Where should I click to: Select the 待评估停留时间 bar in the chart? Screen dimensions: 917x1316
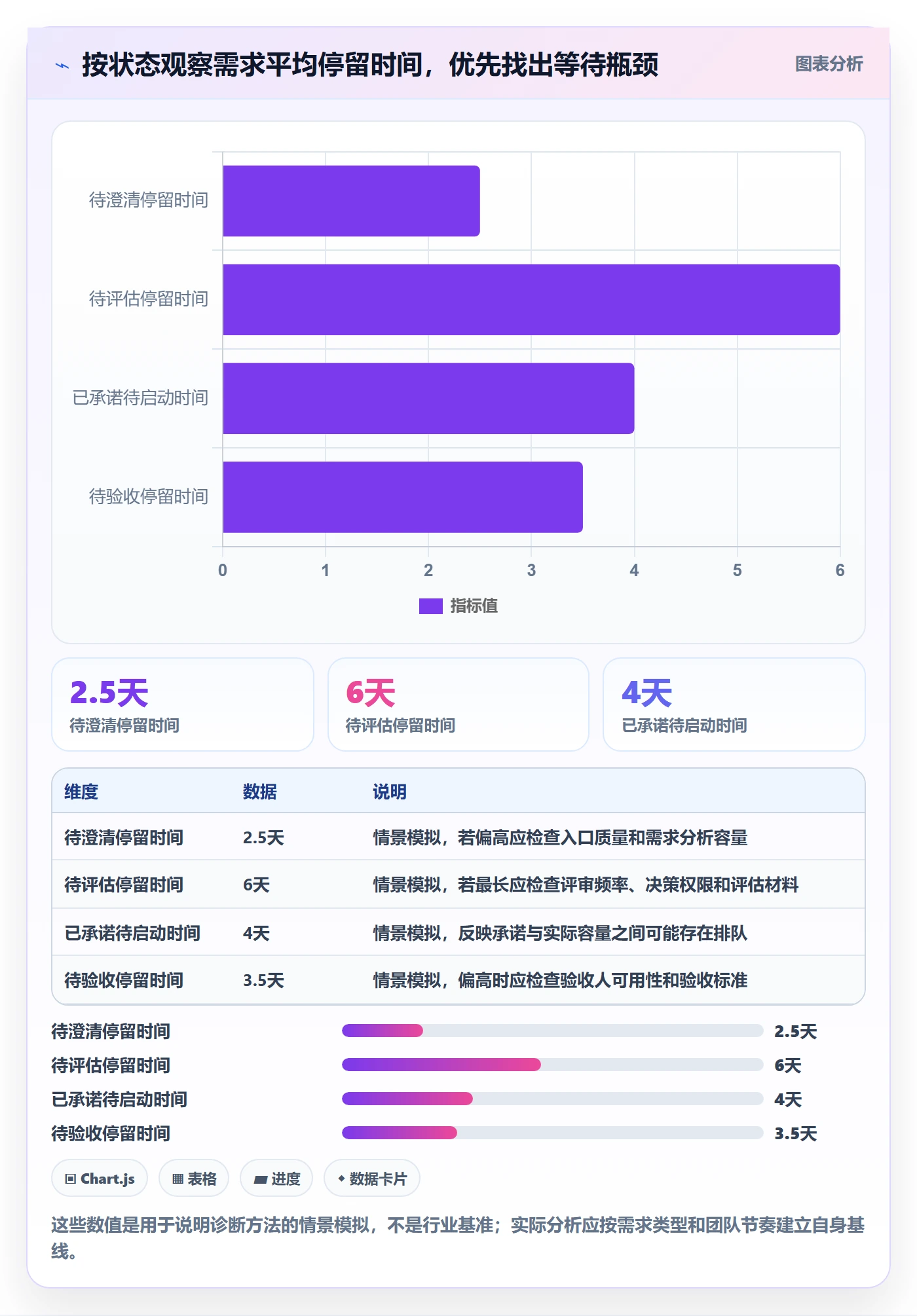531,300
